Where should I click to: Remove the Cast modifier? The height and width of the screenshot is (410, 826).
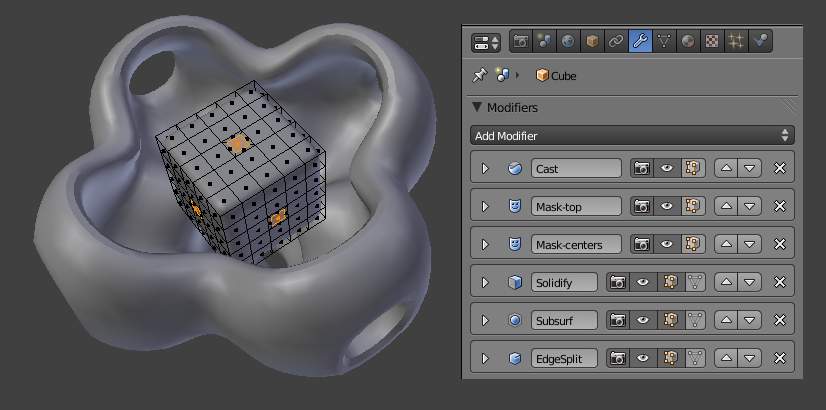point(780,169)
